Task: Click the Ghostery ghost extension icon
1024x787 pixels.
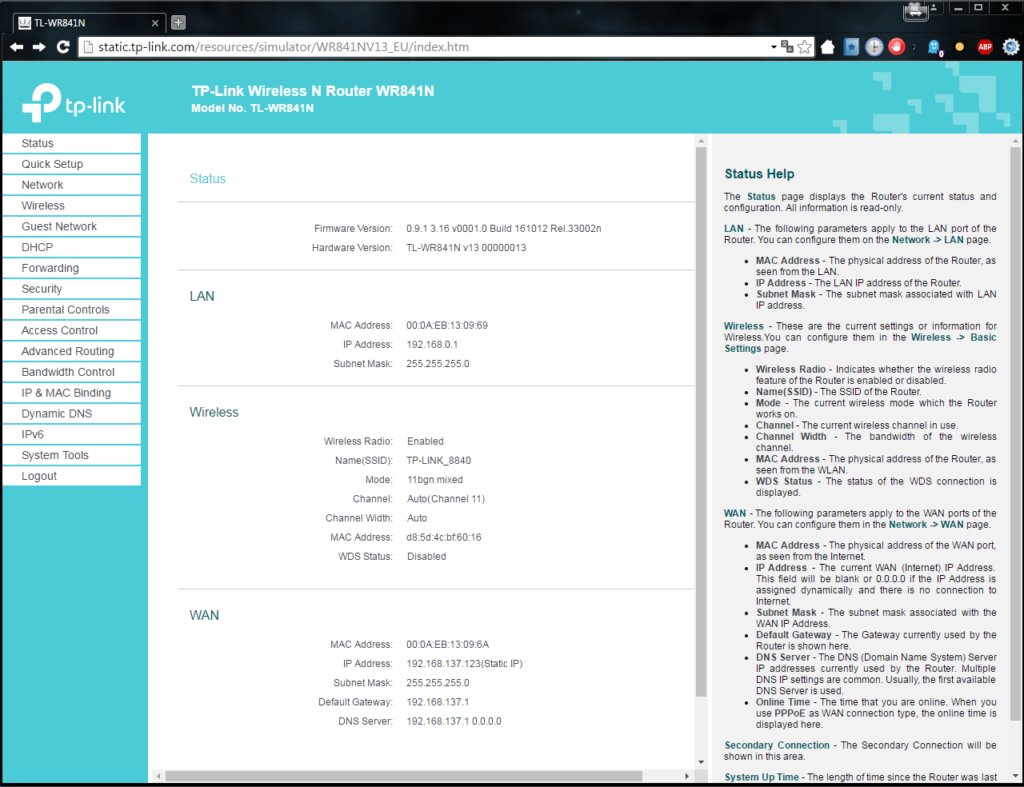Action: pyautogui.click(x=933, y=47)
